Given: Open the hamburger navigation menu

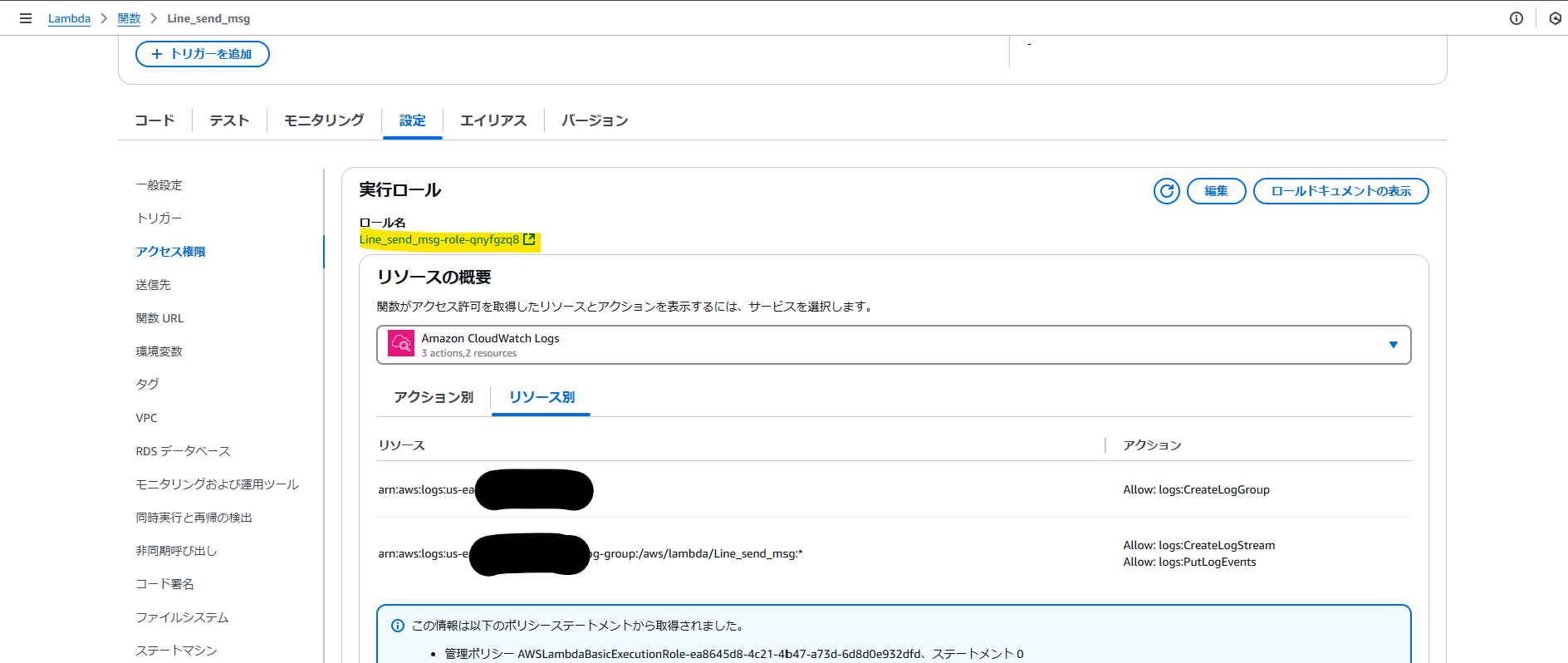Looking at the screenshot, I should 26,18.
